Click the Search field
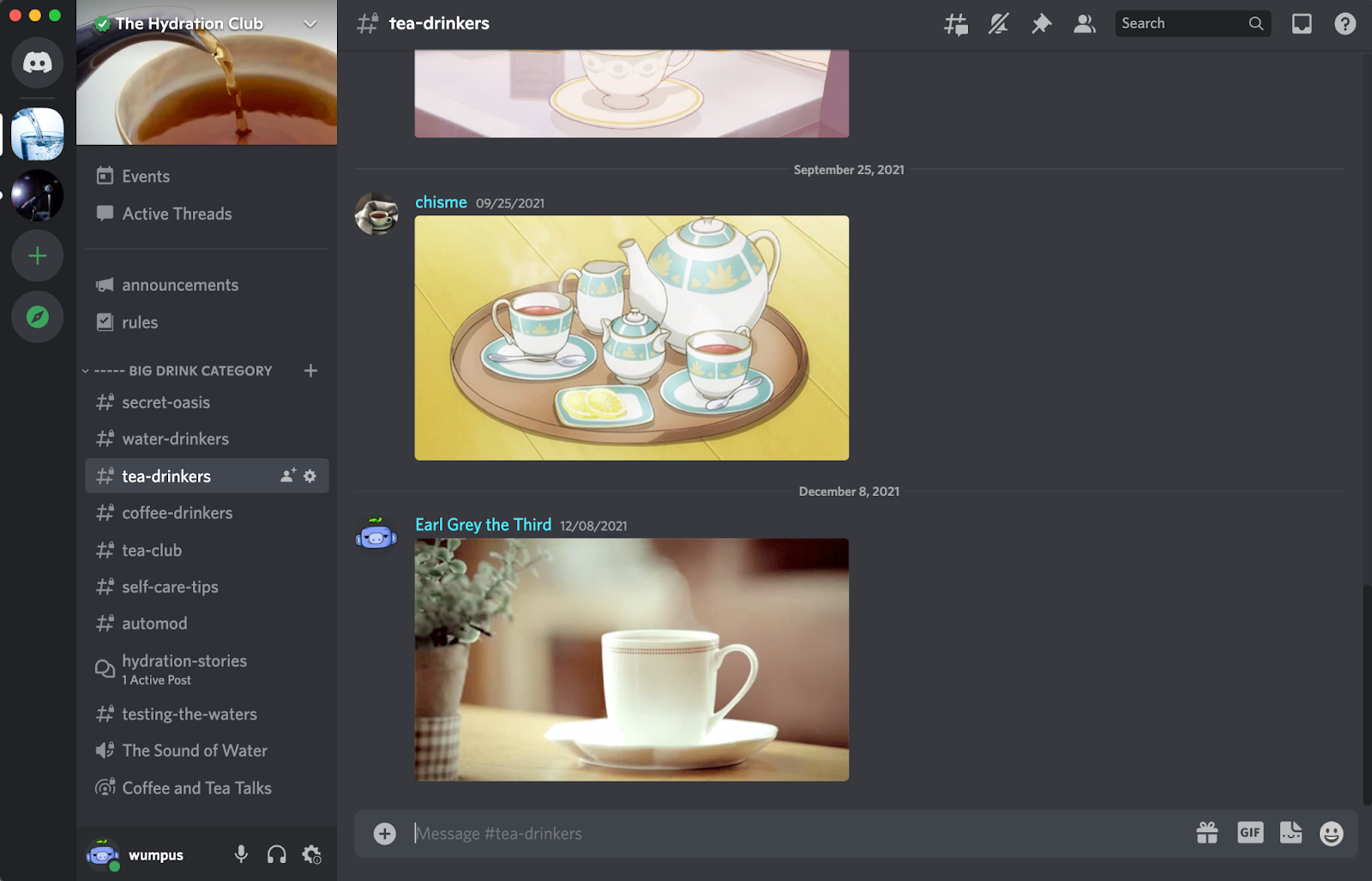1372x881 pixels. 1193,24
